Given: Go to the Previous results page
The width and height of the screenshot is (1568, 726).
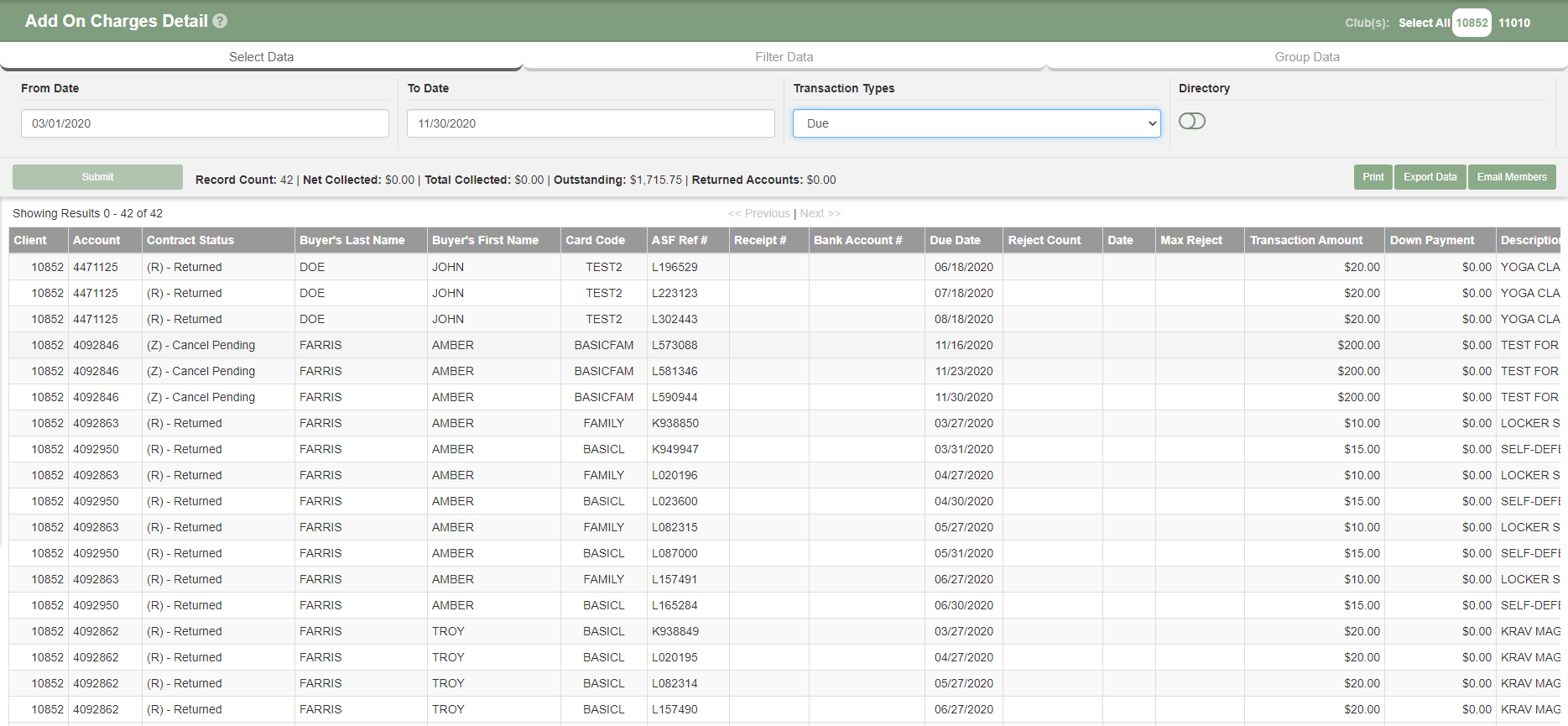Looking at the screenshot, I should point(759,213).
